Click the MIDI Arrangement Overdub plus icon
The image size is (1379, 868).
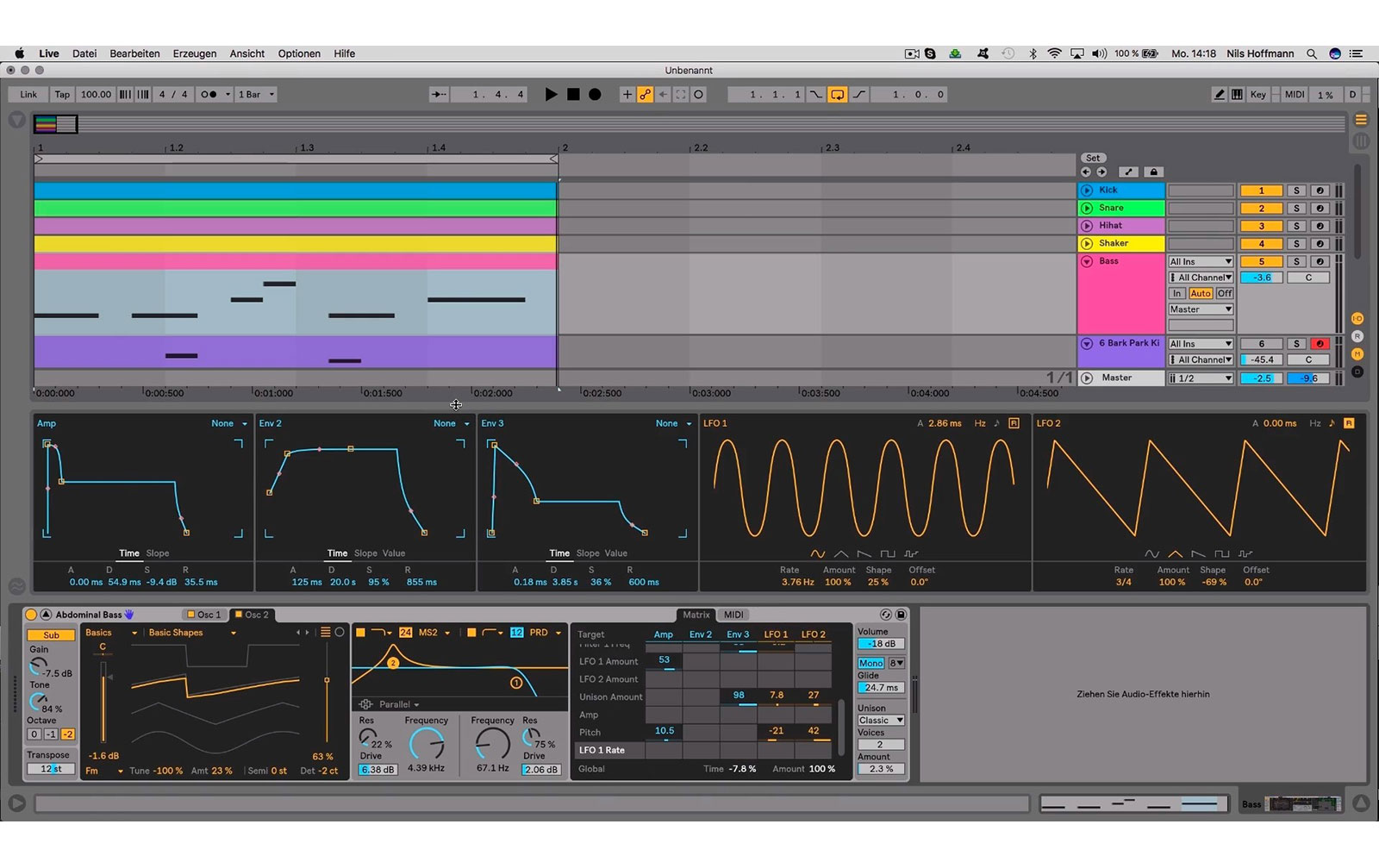[x=627, y=95]
